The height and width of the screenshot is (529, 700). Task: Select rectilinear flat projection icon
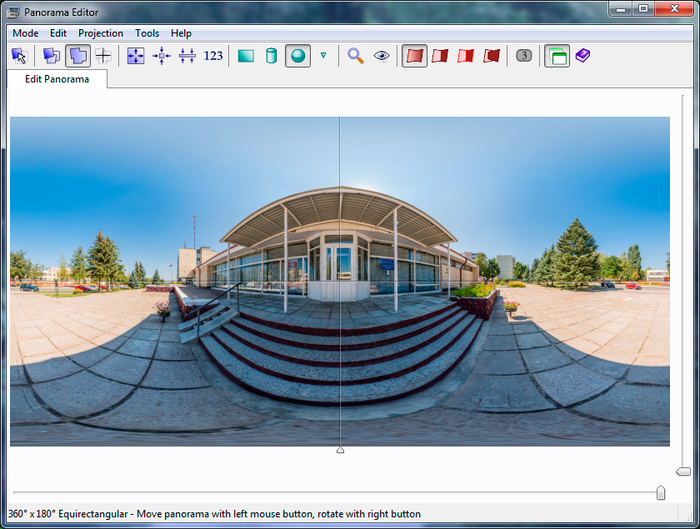(246, 56)
